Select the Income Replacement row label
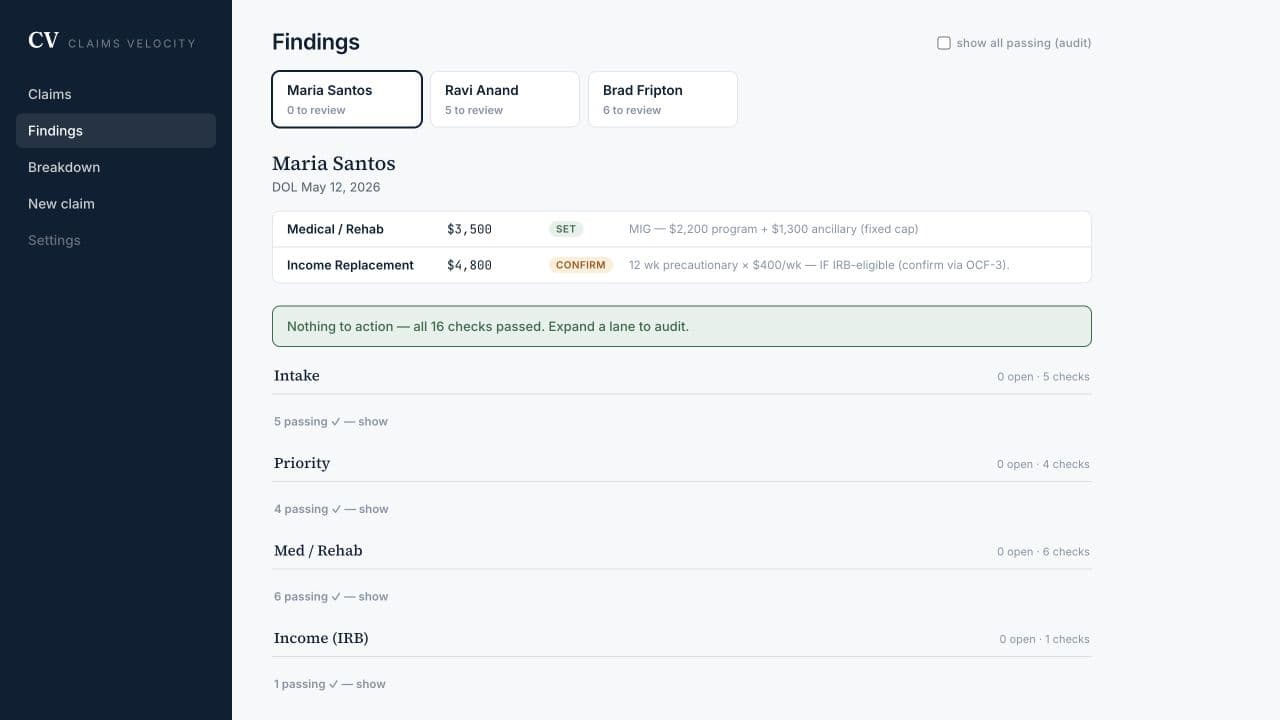Image resolution: width=1280 pixels, height=720 pixels. coord(350,265)
